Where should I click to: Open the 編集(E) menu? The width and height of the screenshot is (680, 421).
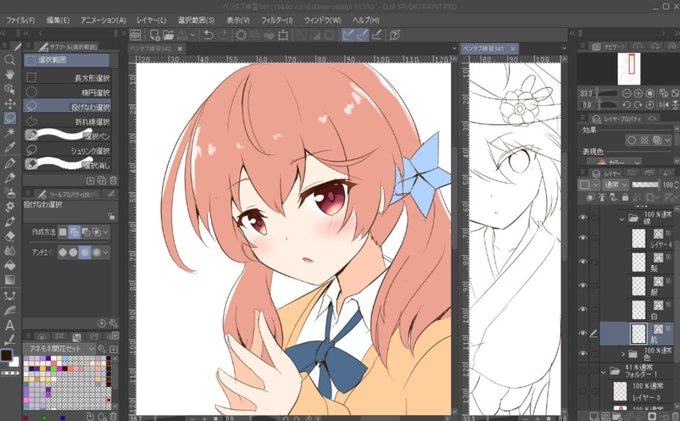[58, 20]
